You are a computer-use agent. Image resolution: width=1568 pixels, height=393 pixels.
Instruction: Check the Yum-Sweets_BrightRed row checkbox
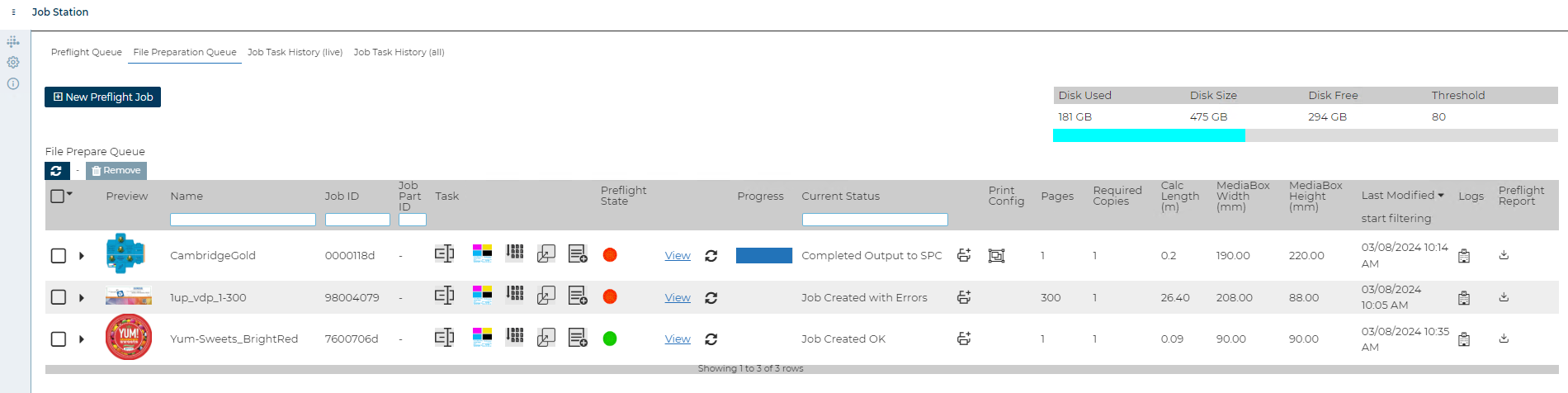59,339
